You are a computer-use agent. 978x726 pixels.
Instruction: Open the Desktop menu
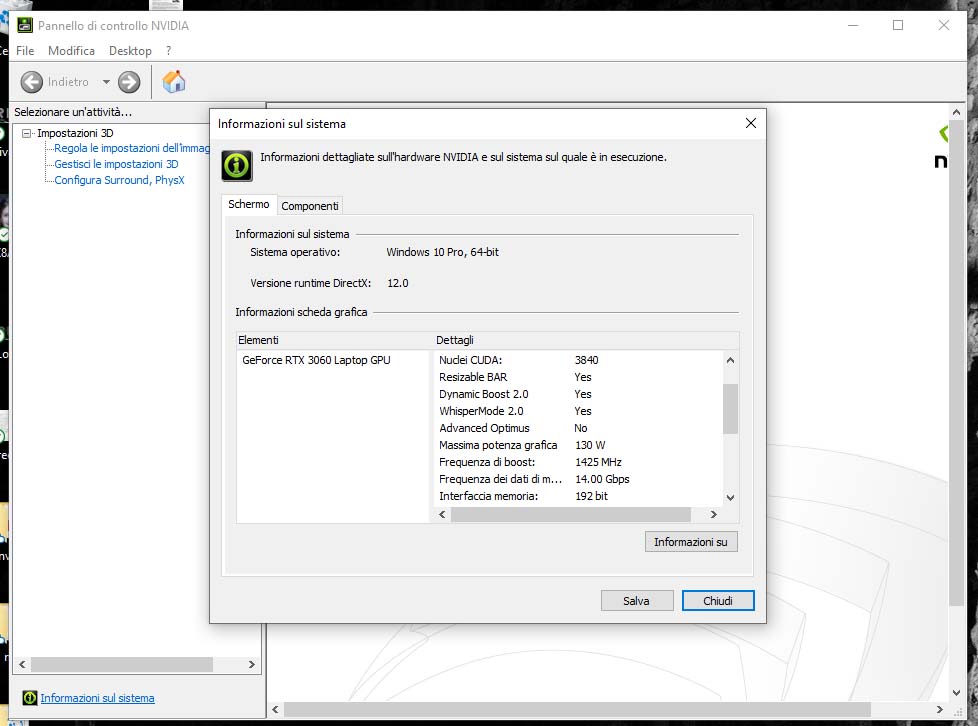pos(130,51)
